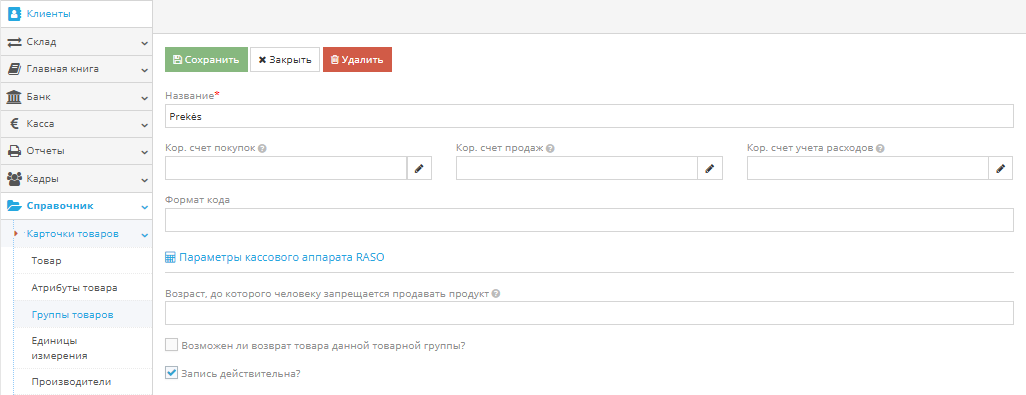Click Название field containing Prekės
Viewport: 1026px width, 395px height.
point(589,116)
